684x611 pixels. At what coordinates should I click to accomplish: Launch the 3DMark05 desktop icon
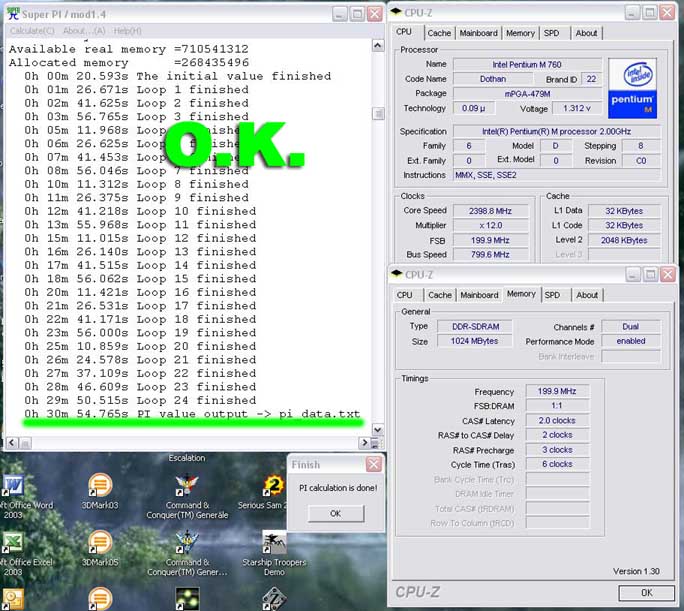click(x=100, y=542)
